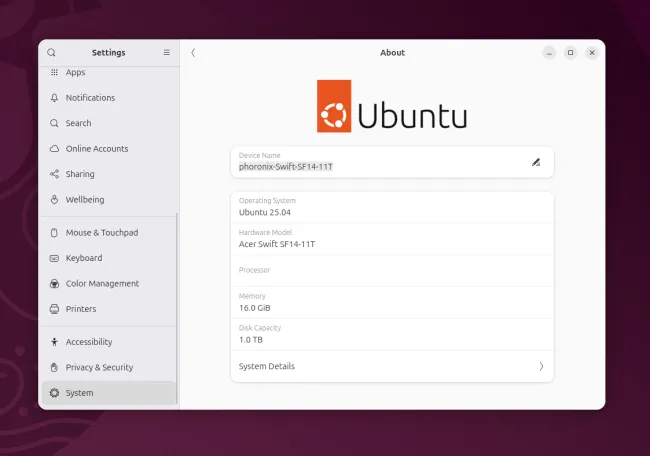The height and width of the screenshot is (456, 650).
Task: Expand System Details chevron arrow
Action: click(x=541, y=366)
